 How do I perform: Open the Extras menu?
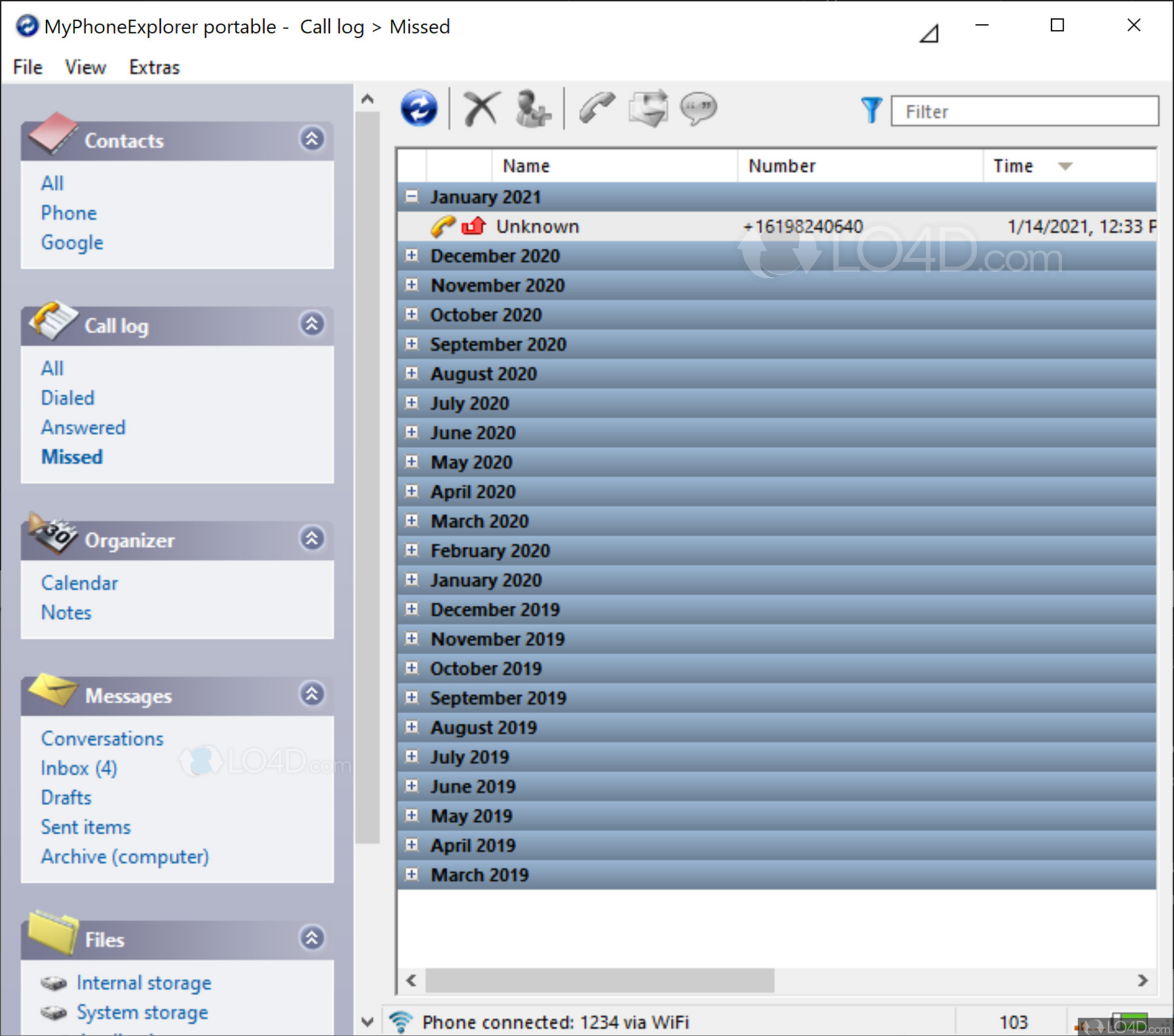(x=154, y=67)
